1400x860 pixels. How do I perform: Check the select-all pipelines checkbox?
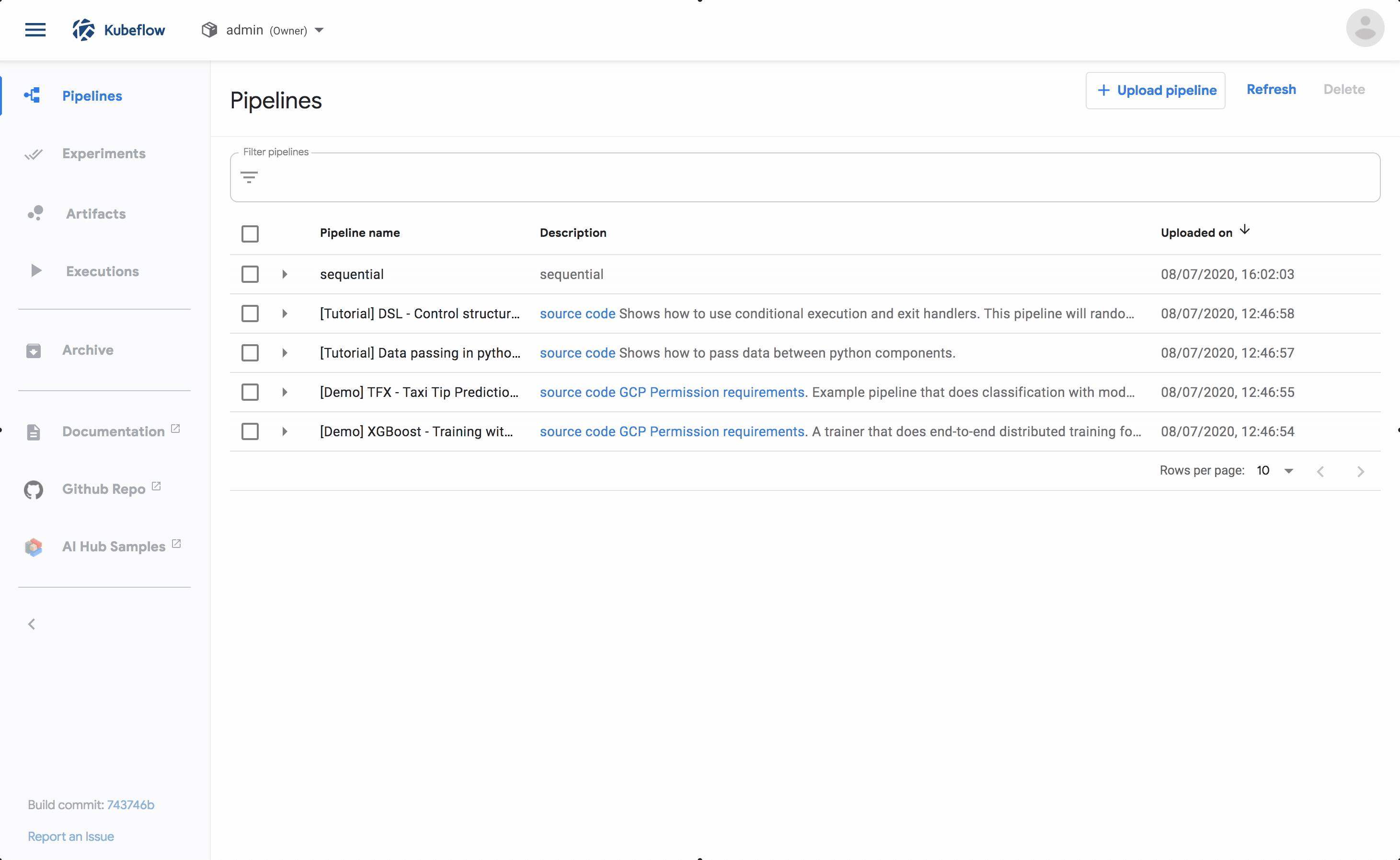250,233
